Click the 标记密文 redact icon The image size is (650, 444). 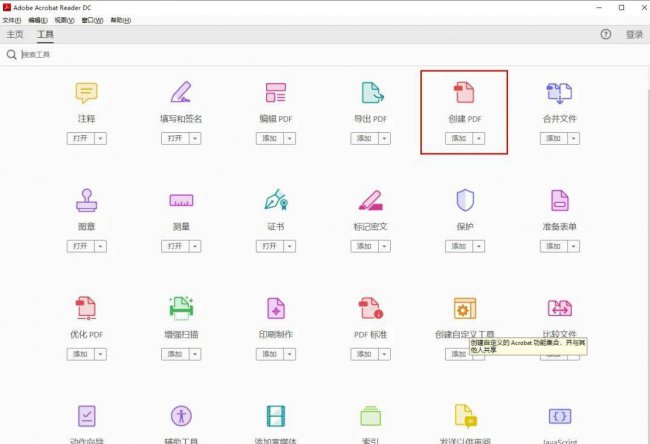[x=371, y=200]
